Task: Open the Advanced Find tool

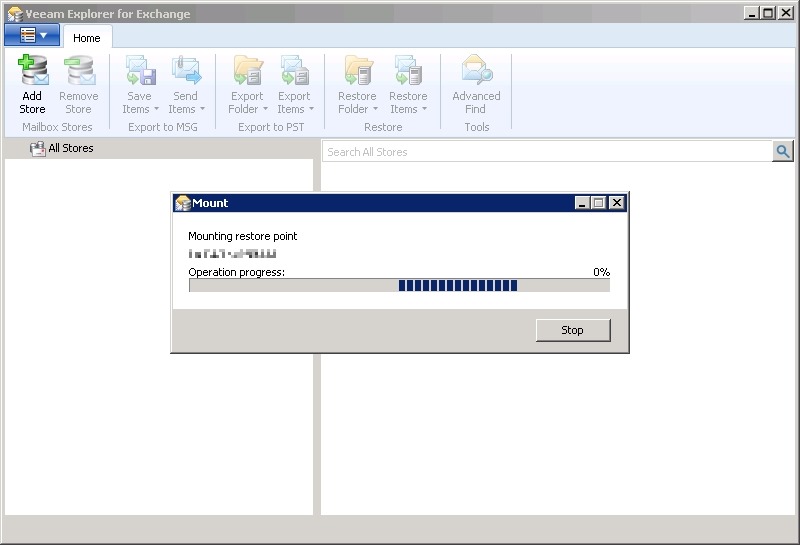Action: 477,85
